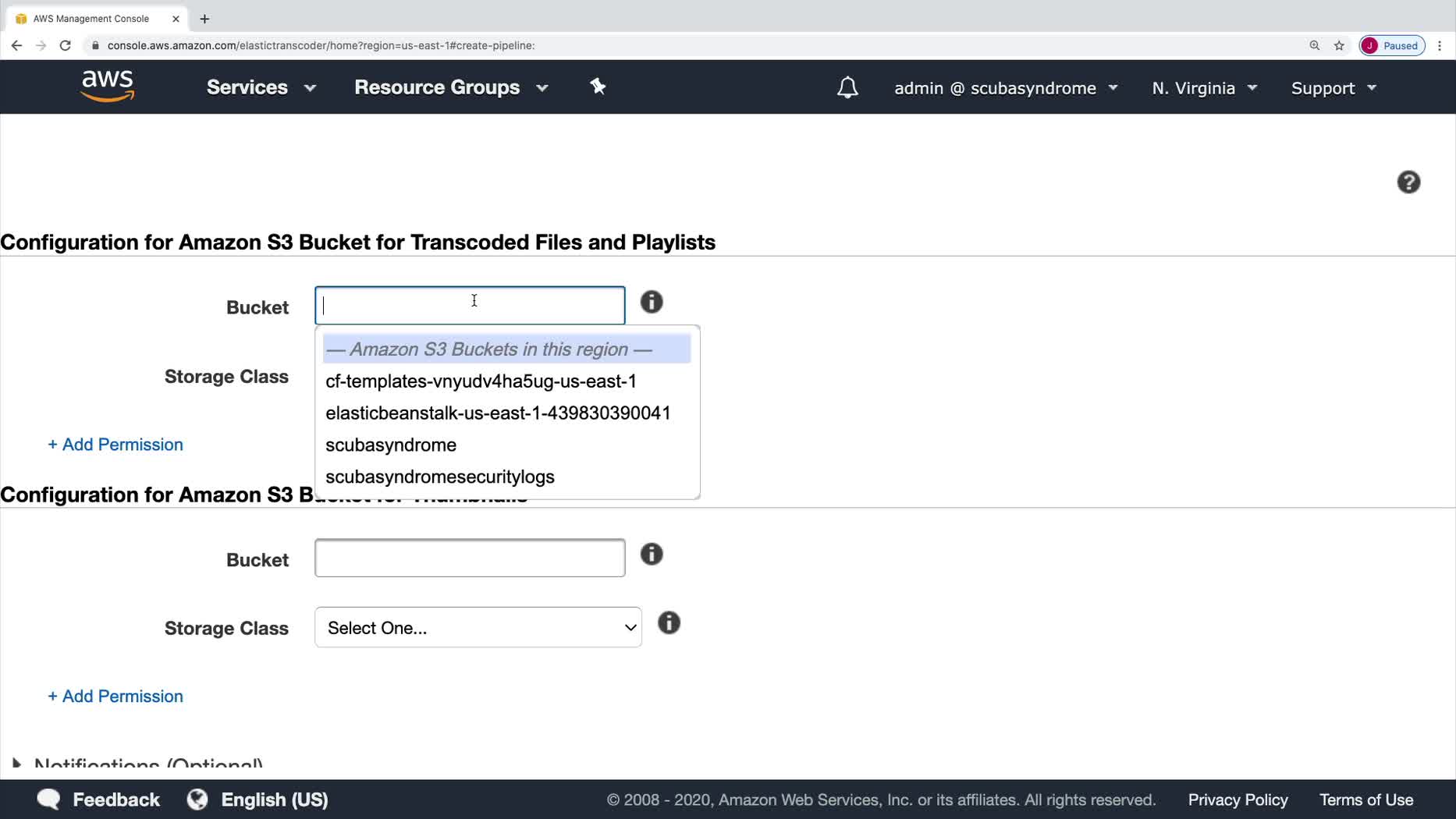
Task: Click info icon beside thumbnails Bucket field
Action: (652, 555)
